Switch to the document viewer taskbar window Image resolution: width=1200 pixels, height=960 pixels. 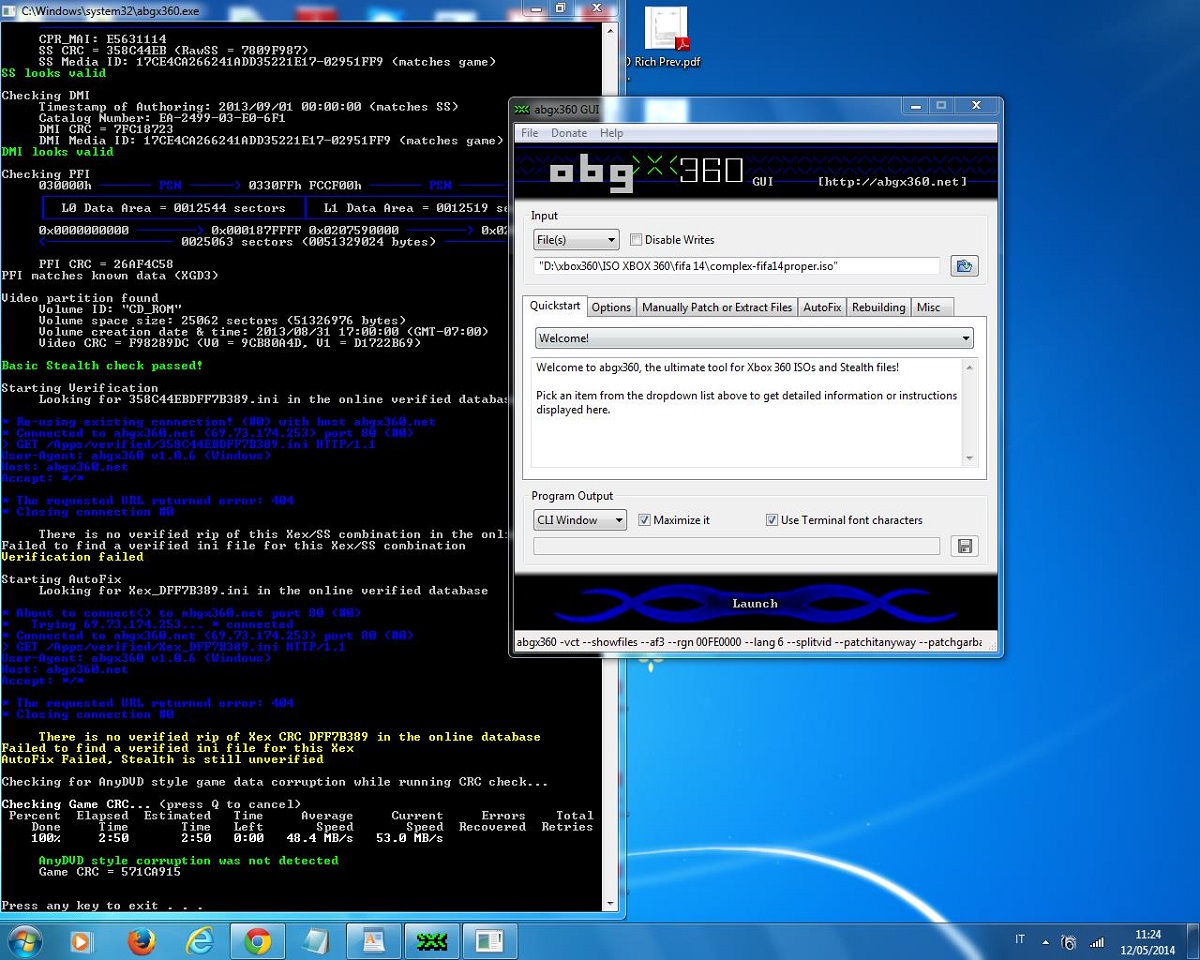click(373, 941)
